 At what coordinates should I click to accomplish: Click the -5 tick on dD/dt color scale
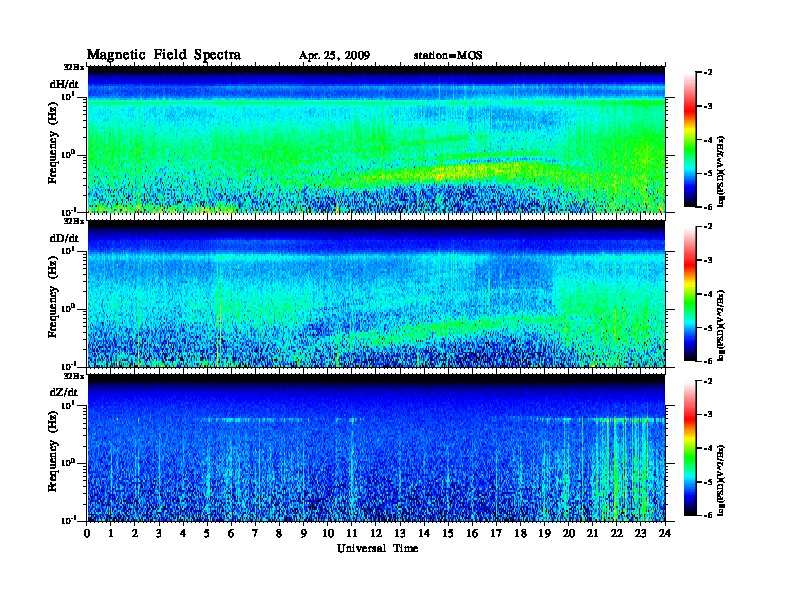tap(708, 328)
